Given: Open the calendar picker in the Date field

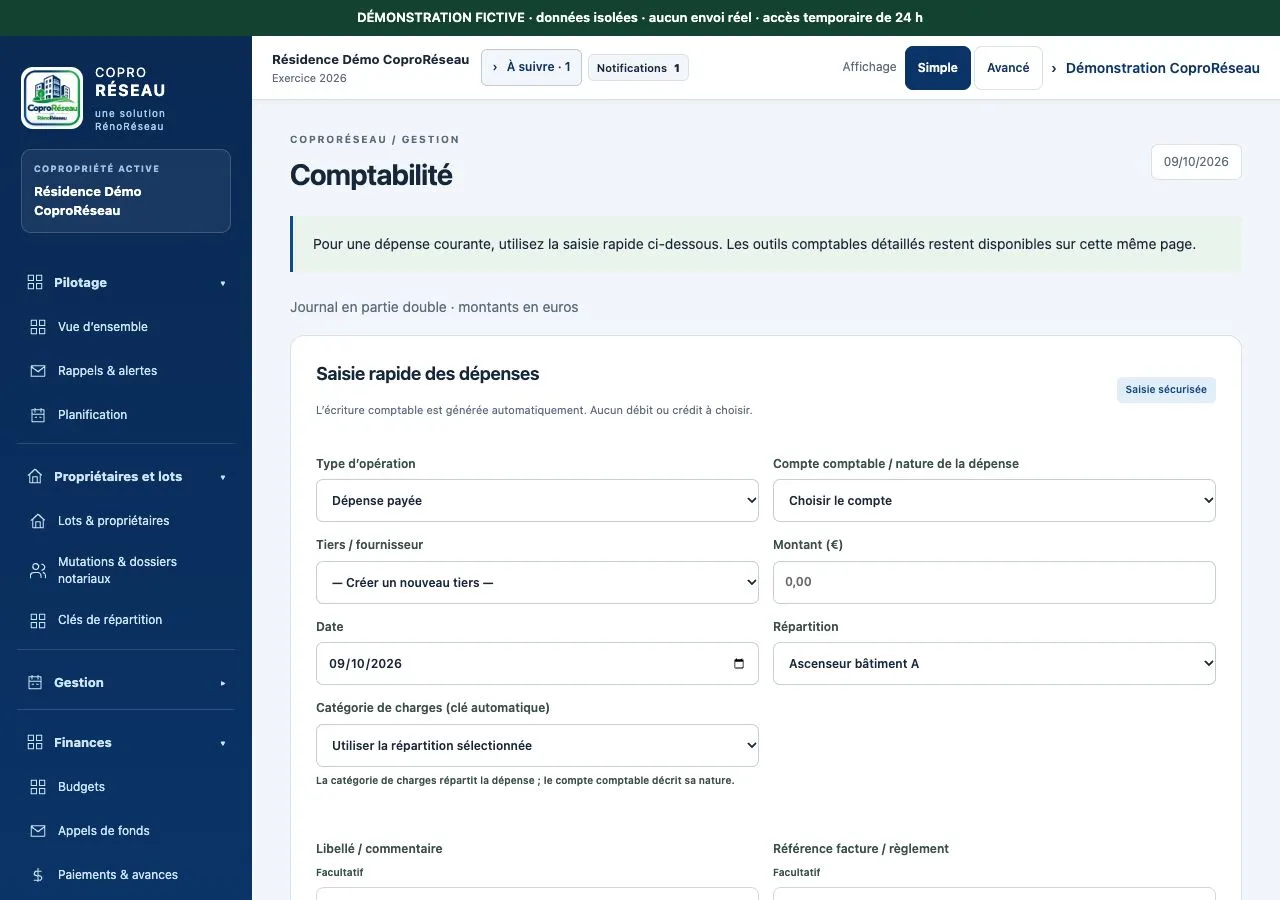Looking at the screenshot, I should click(x=739, y=664).
